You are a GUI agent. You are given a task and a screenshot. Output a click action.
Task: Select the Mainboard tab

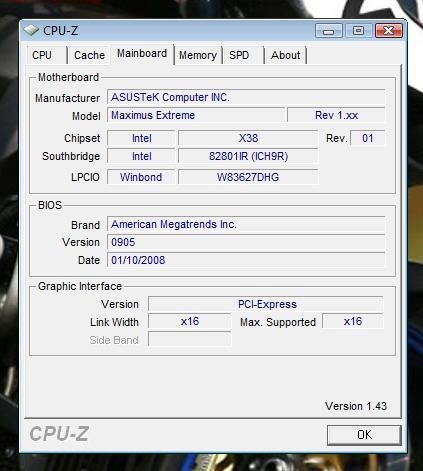[142, 54]
